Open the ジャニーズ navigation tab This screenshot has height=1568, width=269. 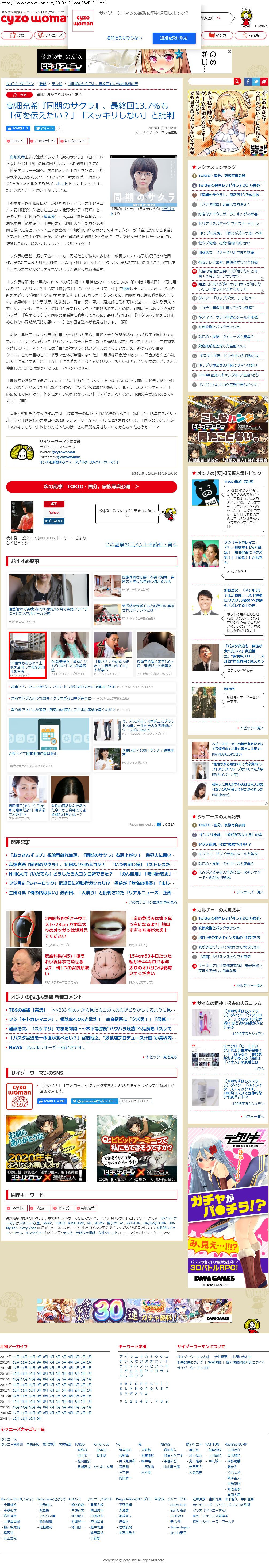coord(51,35)
